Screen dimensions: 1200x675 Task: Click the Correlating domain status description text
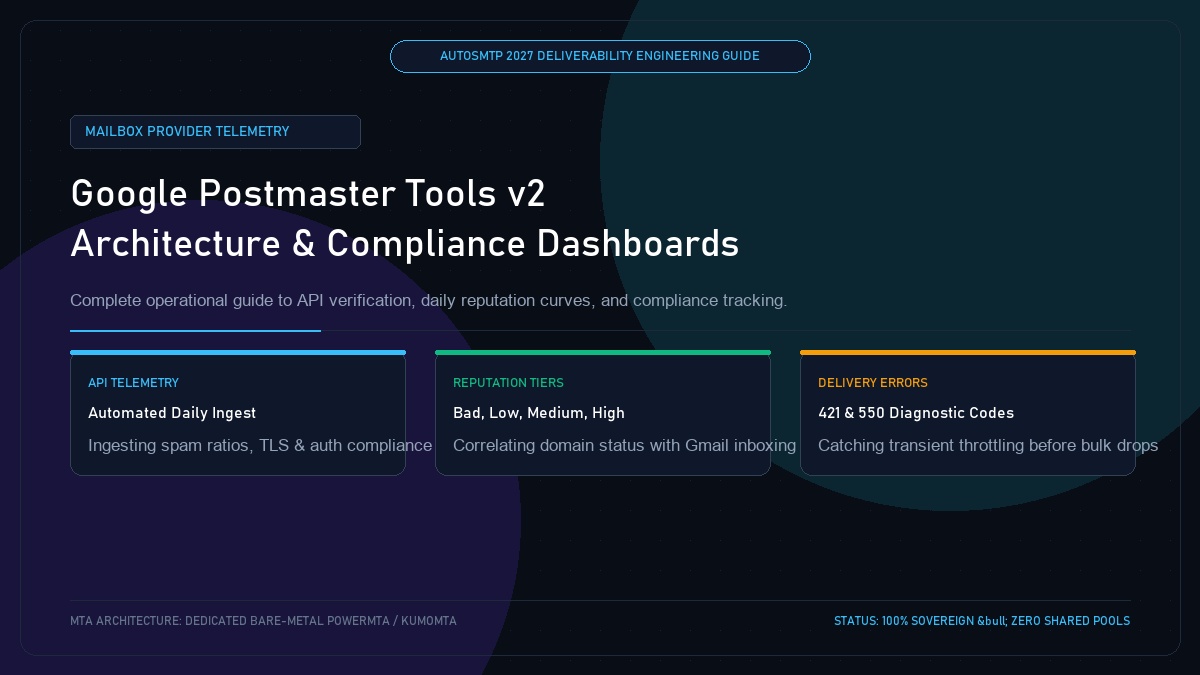click(x=624, y=445)
